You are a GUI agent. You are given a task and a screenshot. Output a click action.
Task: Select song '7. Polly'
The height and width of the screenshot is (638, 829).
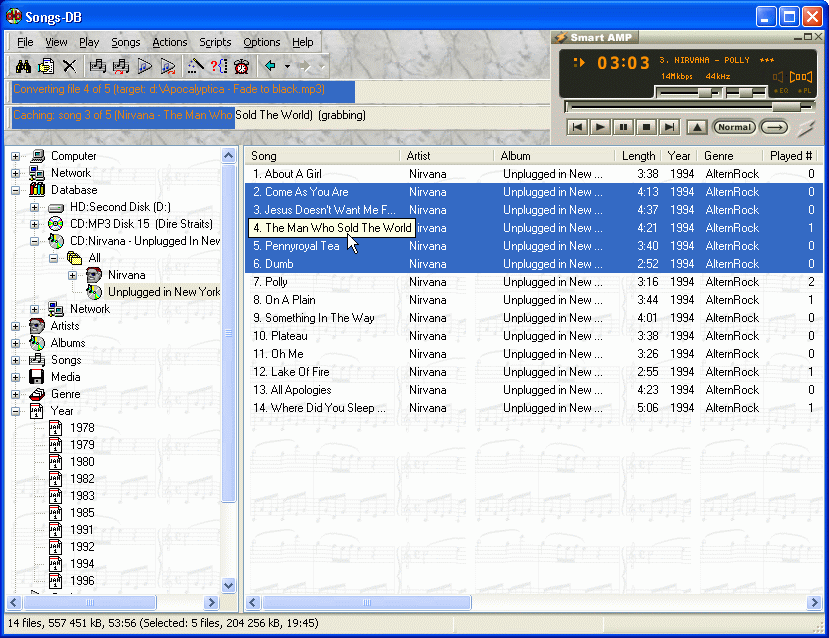coord(533,282)
